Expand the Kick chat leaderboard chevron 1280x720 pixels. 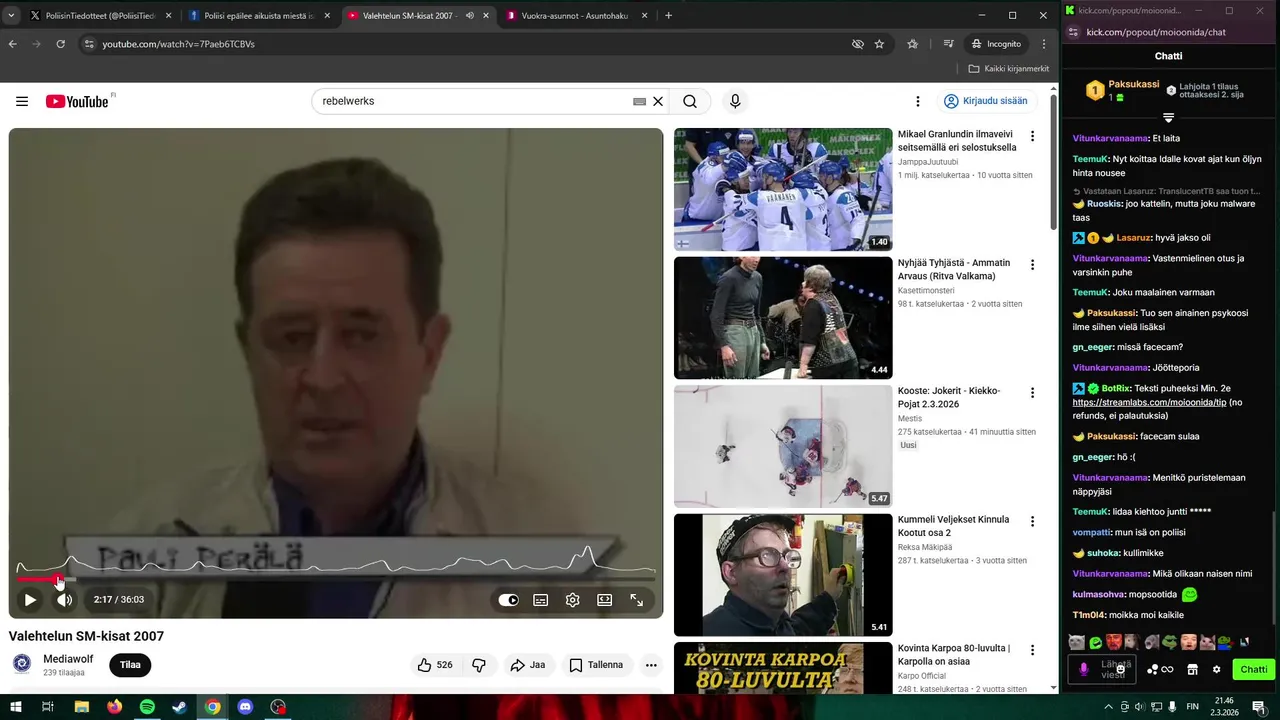tap(1168, 118)
